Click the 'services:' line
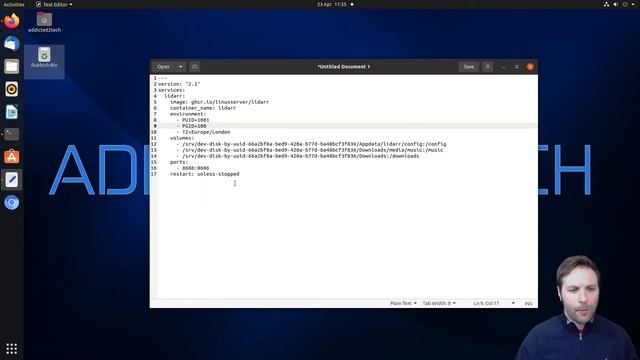This screenshot has width=640, height=360. coord(171,90)
